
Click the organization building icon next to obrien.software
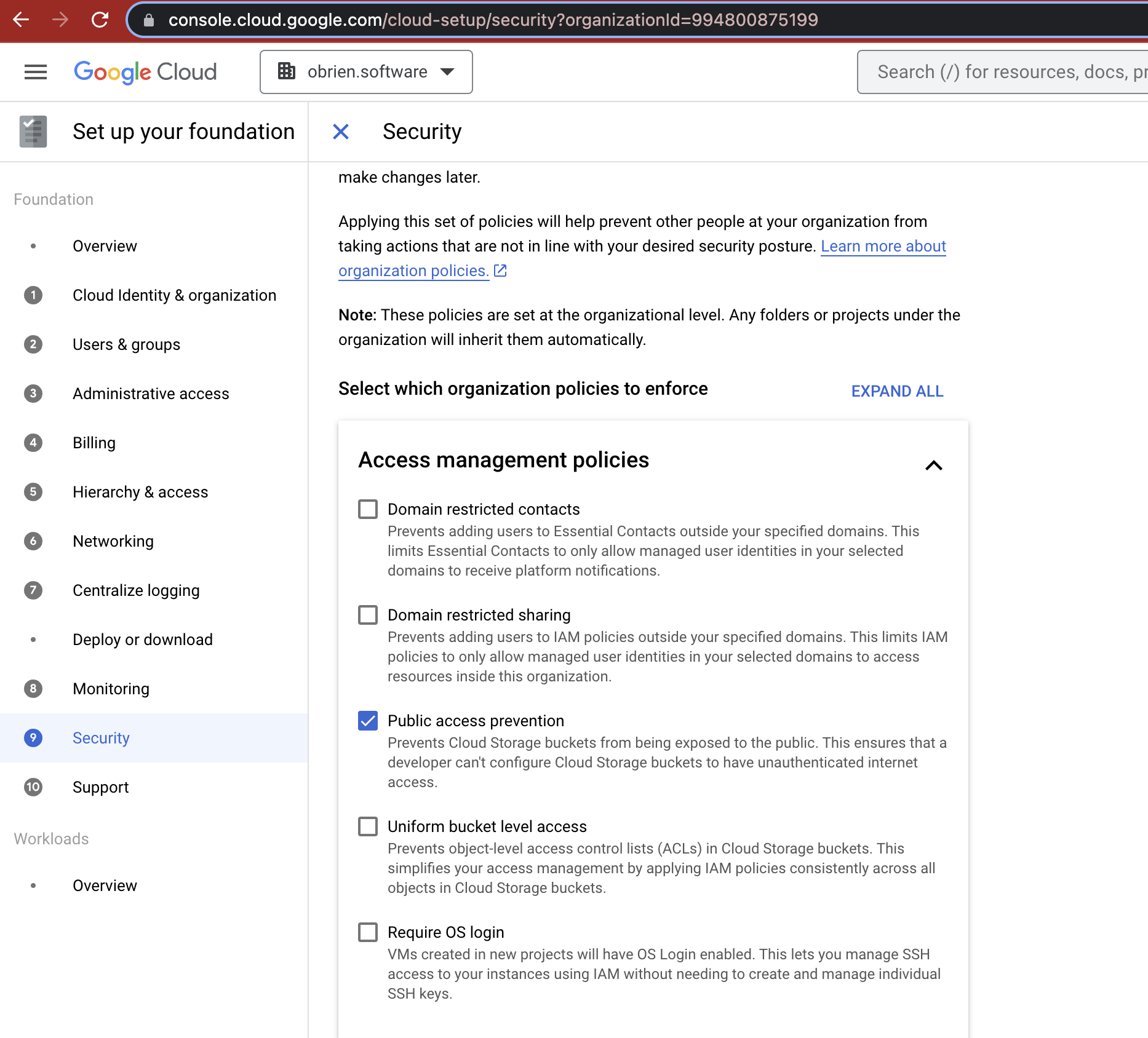click(x=287, y=71)
